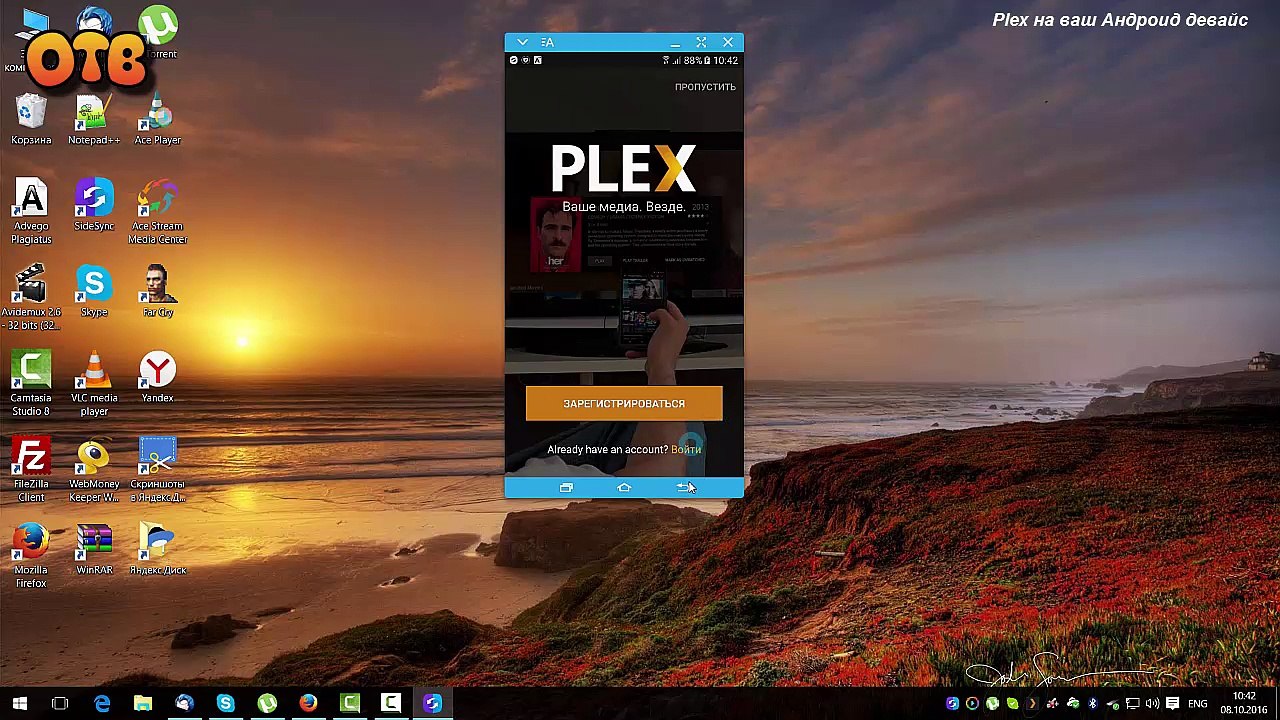Select the Notepad++ desktop shortcut
Image resolution: width=1280 pixels, height=720 pixels.
(94, 120)
